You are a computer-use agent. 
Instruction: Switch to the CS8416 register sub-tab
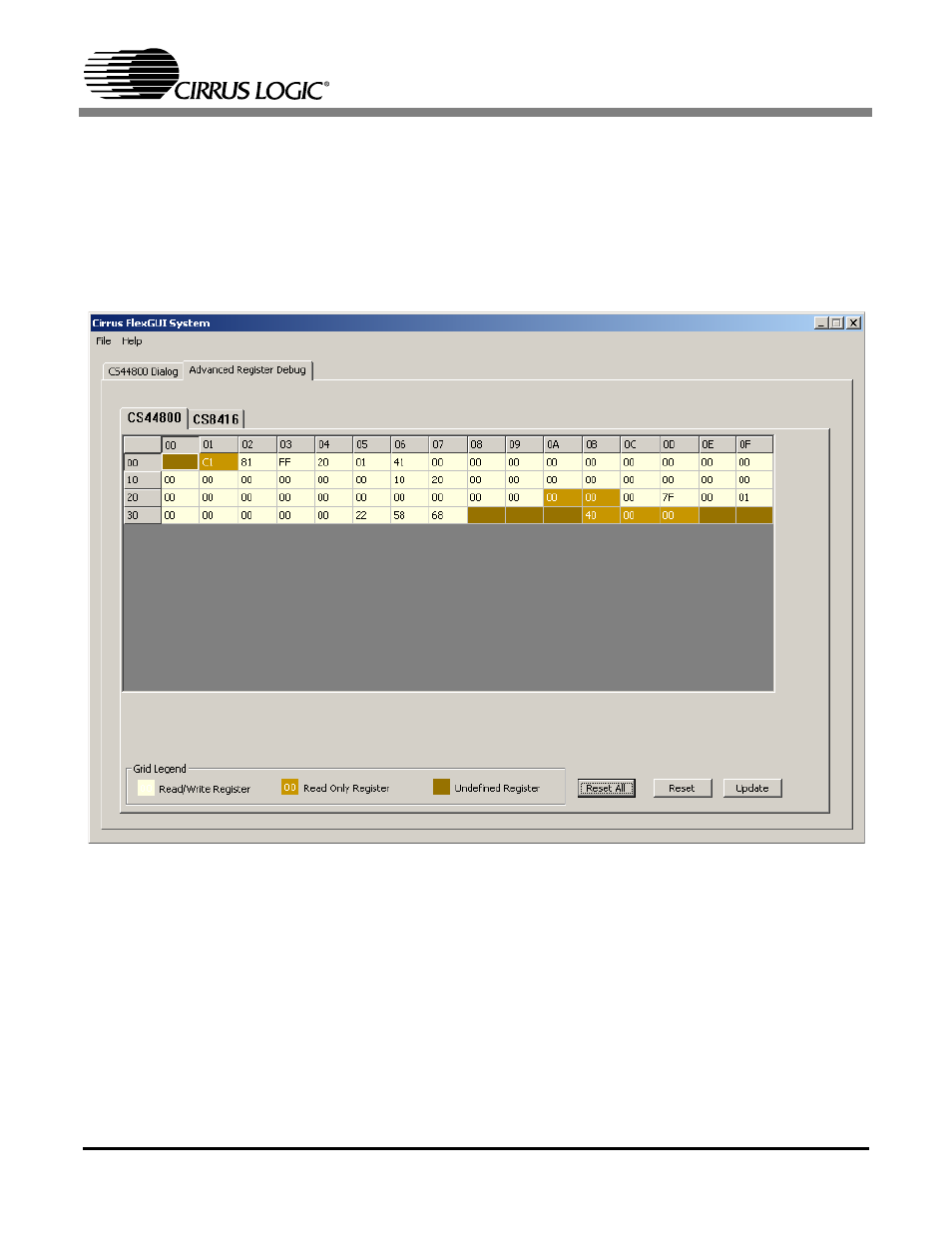[x=216, y=419]
